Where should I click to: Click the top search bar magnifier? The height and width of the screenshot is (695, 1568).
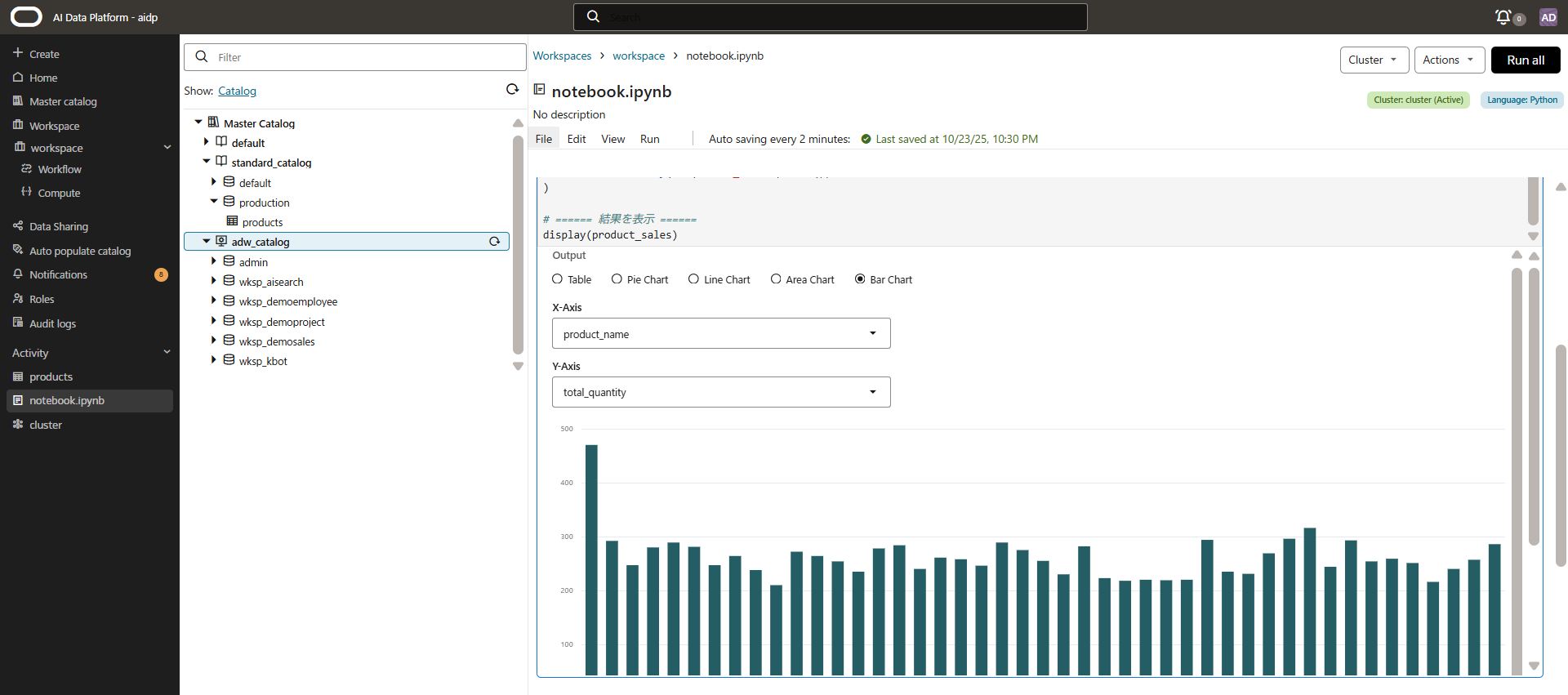(x=594, y=16)
